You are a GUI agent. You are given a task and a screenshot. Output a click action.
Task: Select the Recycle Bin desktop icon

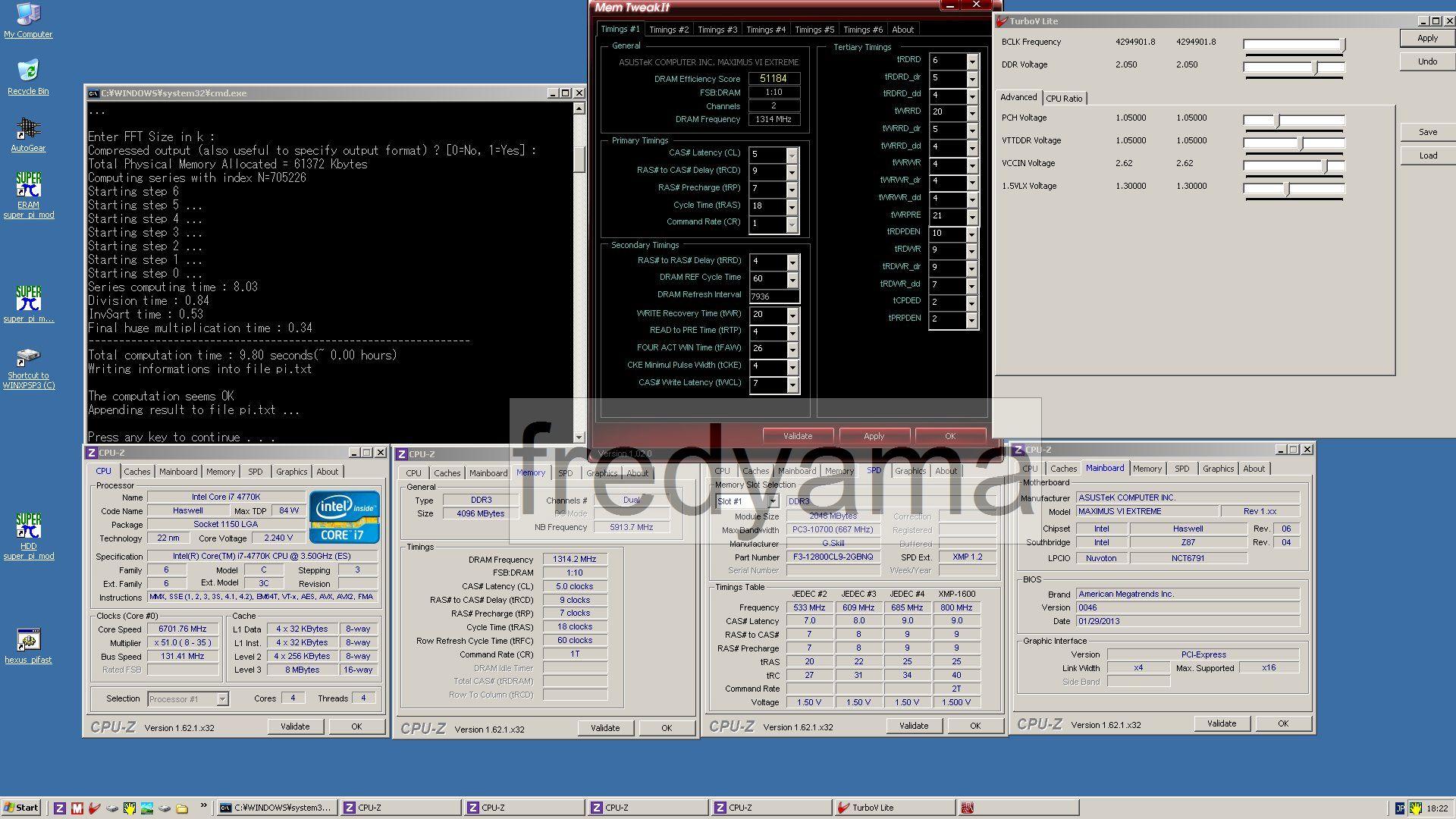tap(28, 77)
